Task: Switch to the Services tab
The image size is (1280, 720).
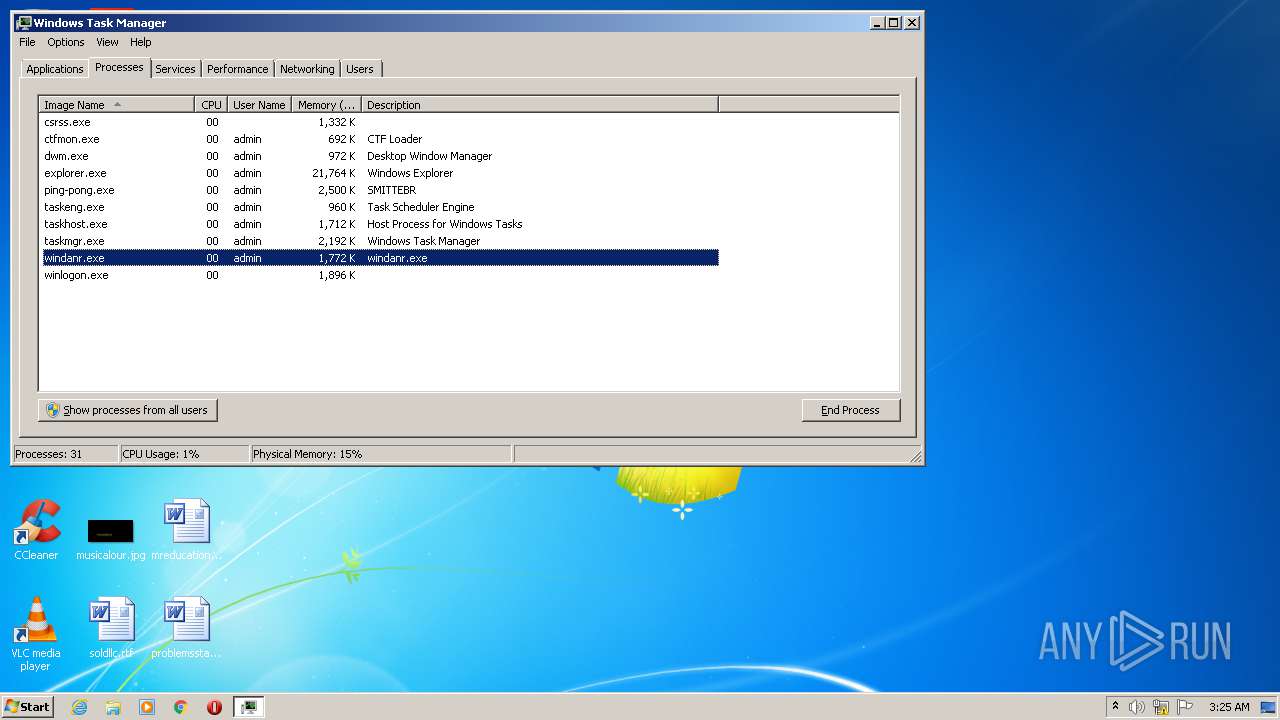Action: 175,69
